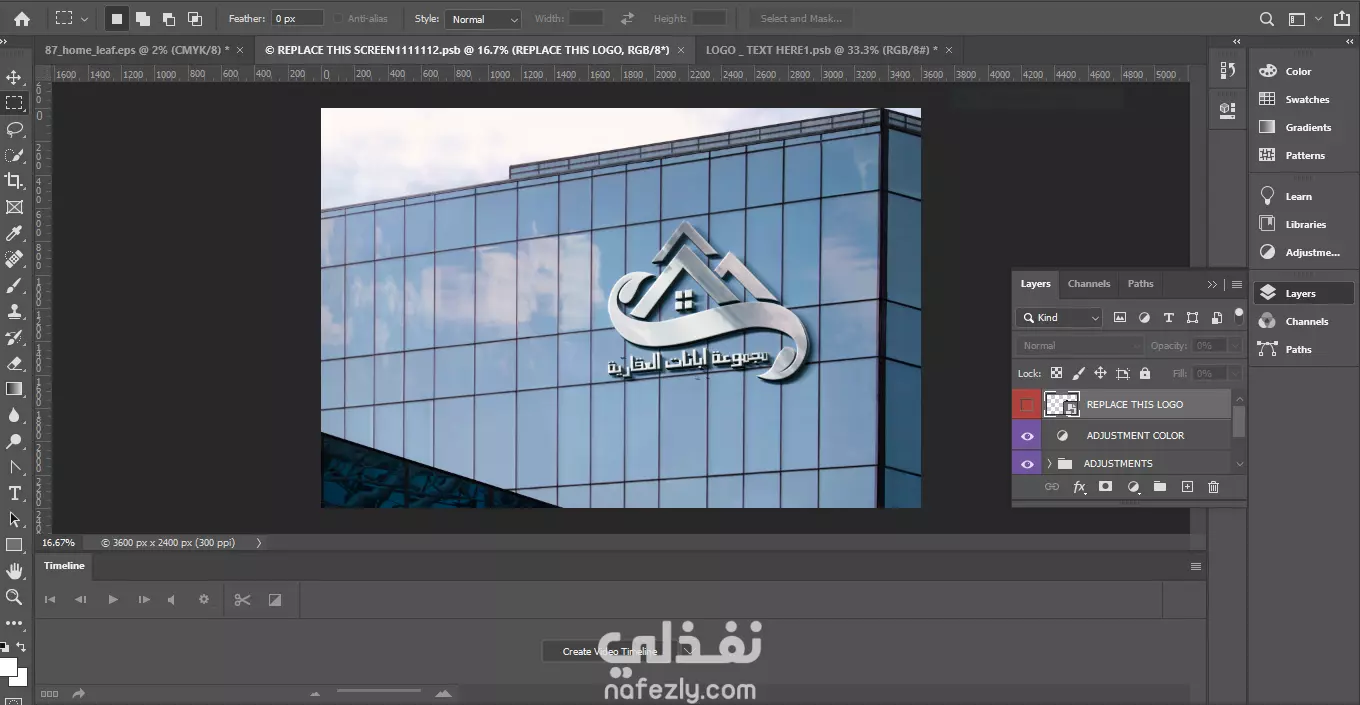Choose New selection mode icon
The image size is (1360, 705).
coord(117,18)
